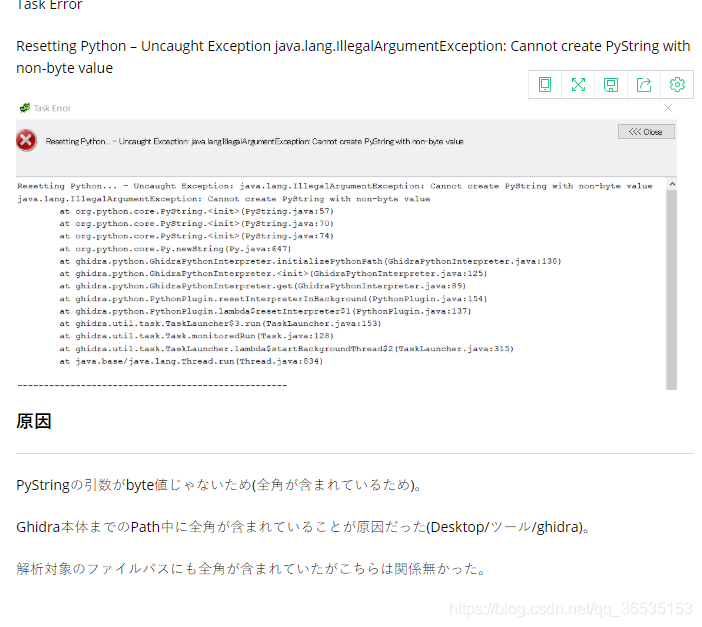Click the <<< Close button
This screenshot has width=702, height=627.
(x=646, y=132)
